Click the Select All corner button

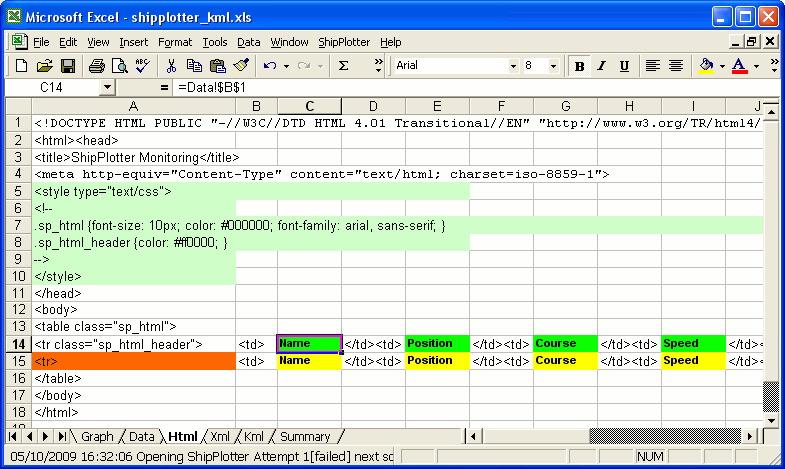pyautogui.click(x=19, y=106)
